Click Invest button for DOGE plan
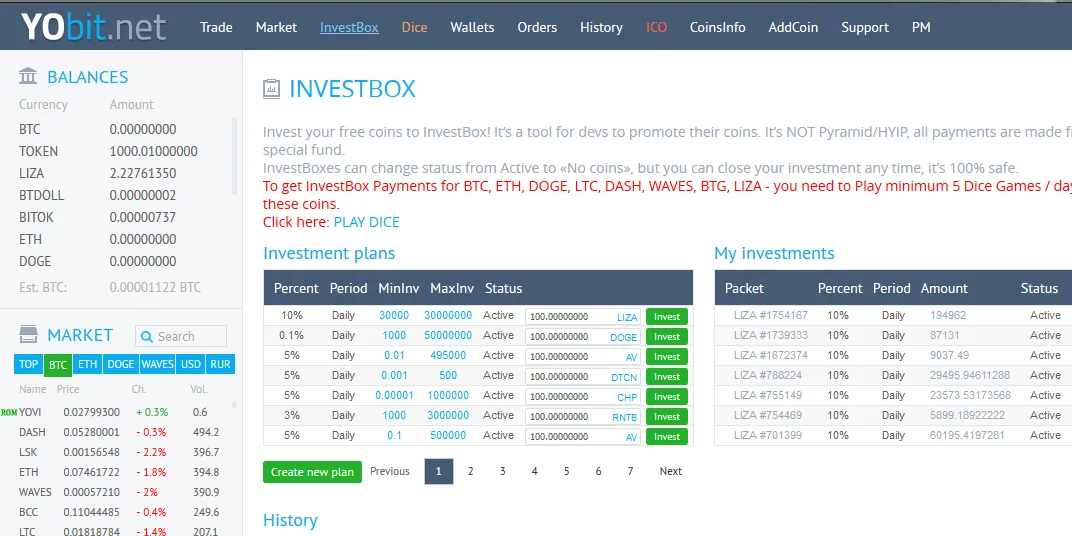 point(667,336)
